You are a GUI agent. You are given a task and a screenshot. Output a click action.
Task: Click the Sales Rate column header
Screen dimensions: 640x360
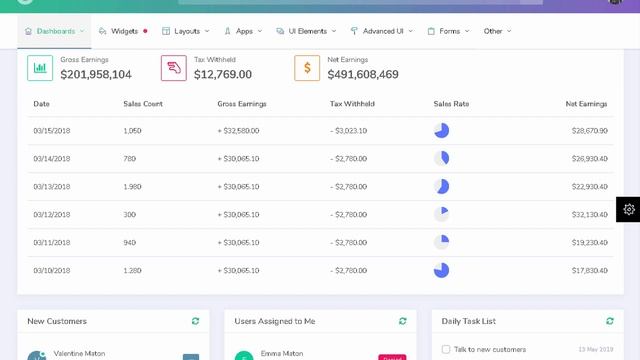(x=451, y=104)
